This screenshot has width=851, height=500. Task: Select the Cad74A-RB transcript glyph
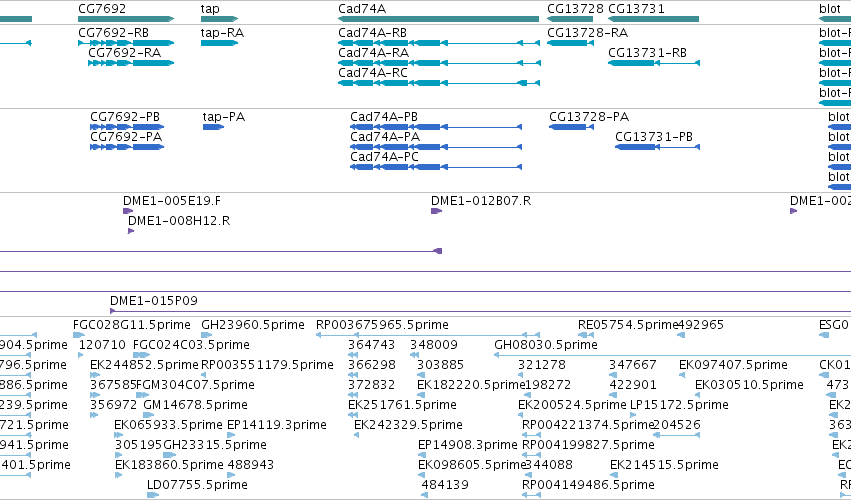click(x=439, y=43)
